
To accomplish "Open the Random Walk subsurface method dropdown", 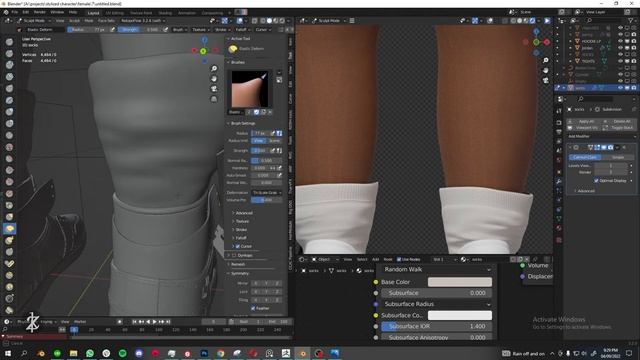I will tap(436, 269).
